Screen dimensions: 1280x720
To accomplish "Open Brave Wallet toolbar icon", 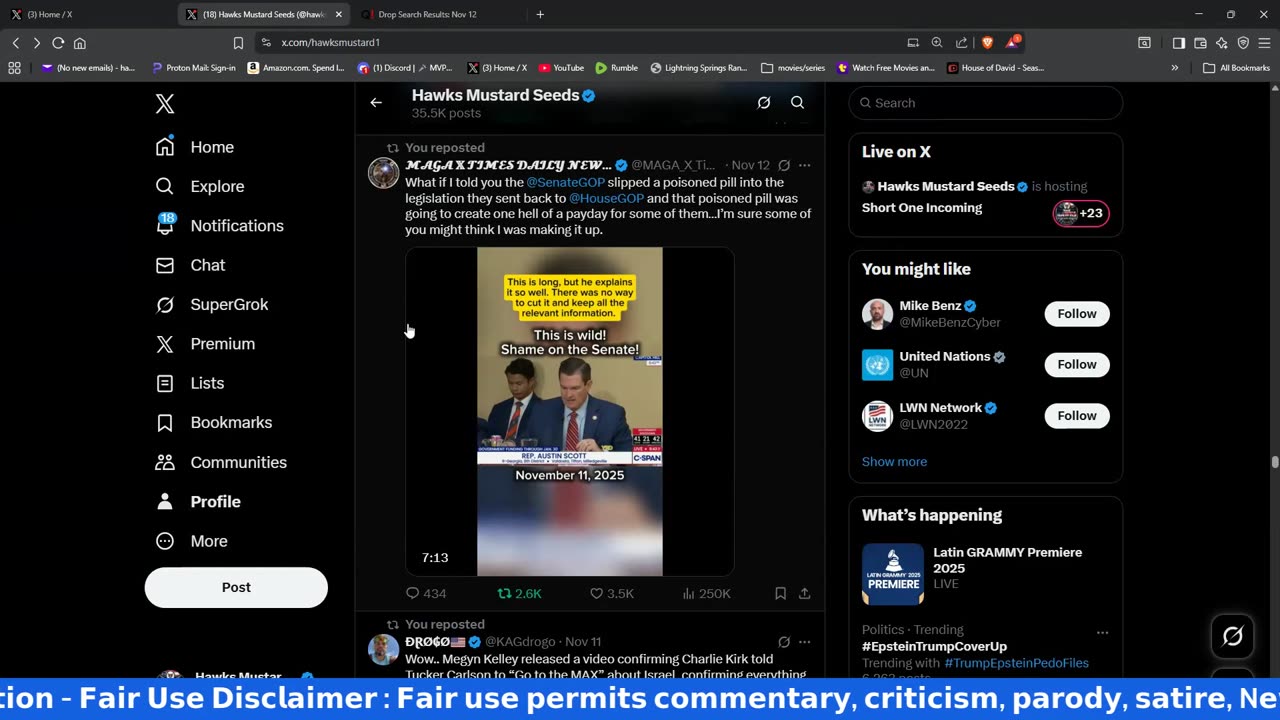I will click(1201, 43).
